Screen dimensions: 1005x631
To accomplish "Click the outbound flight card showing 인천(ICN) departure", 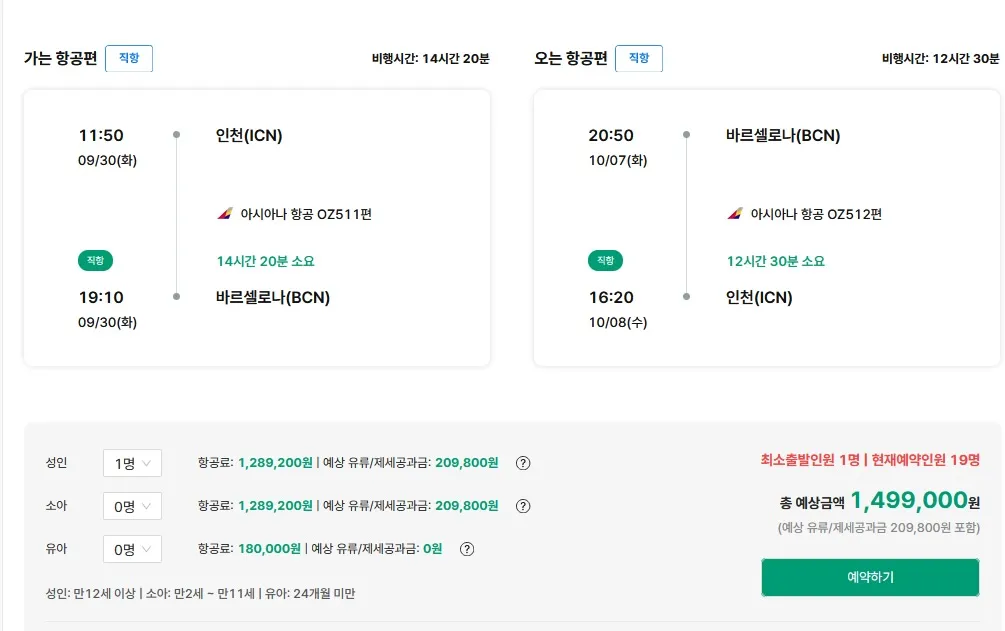I will [257, 227].
